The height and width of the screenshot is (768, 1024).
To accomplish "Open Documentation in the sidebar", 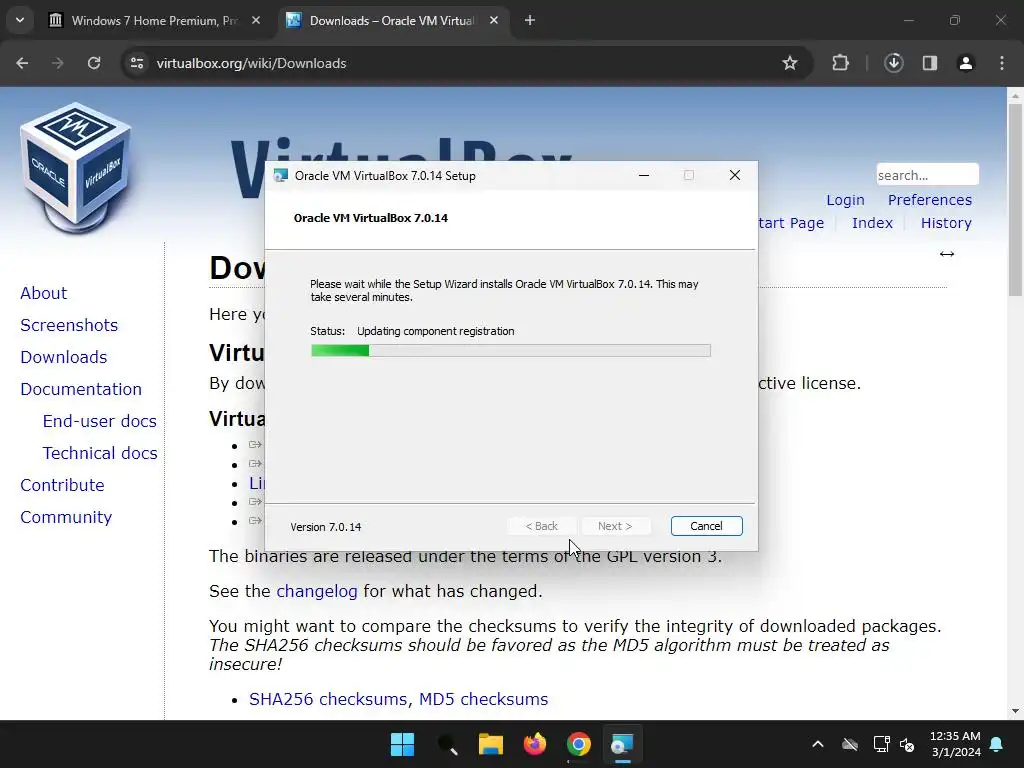I will [81, 389].
